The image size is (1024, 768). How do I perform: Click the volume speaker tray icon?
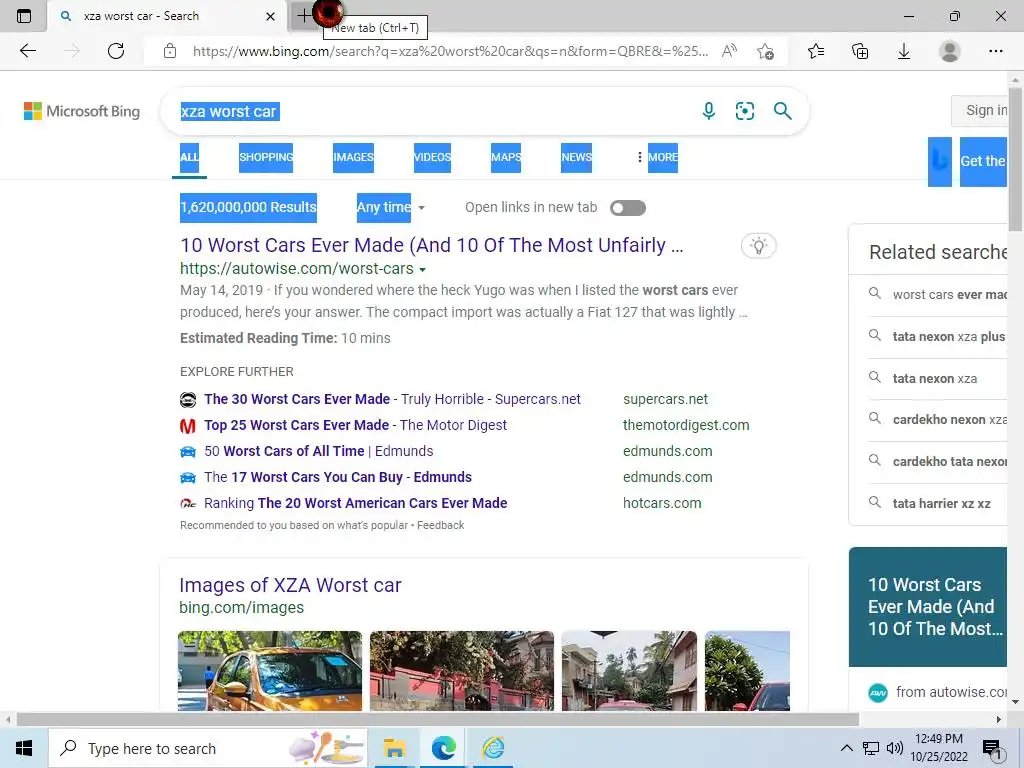tap(895, 748)
